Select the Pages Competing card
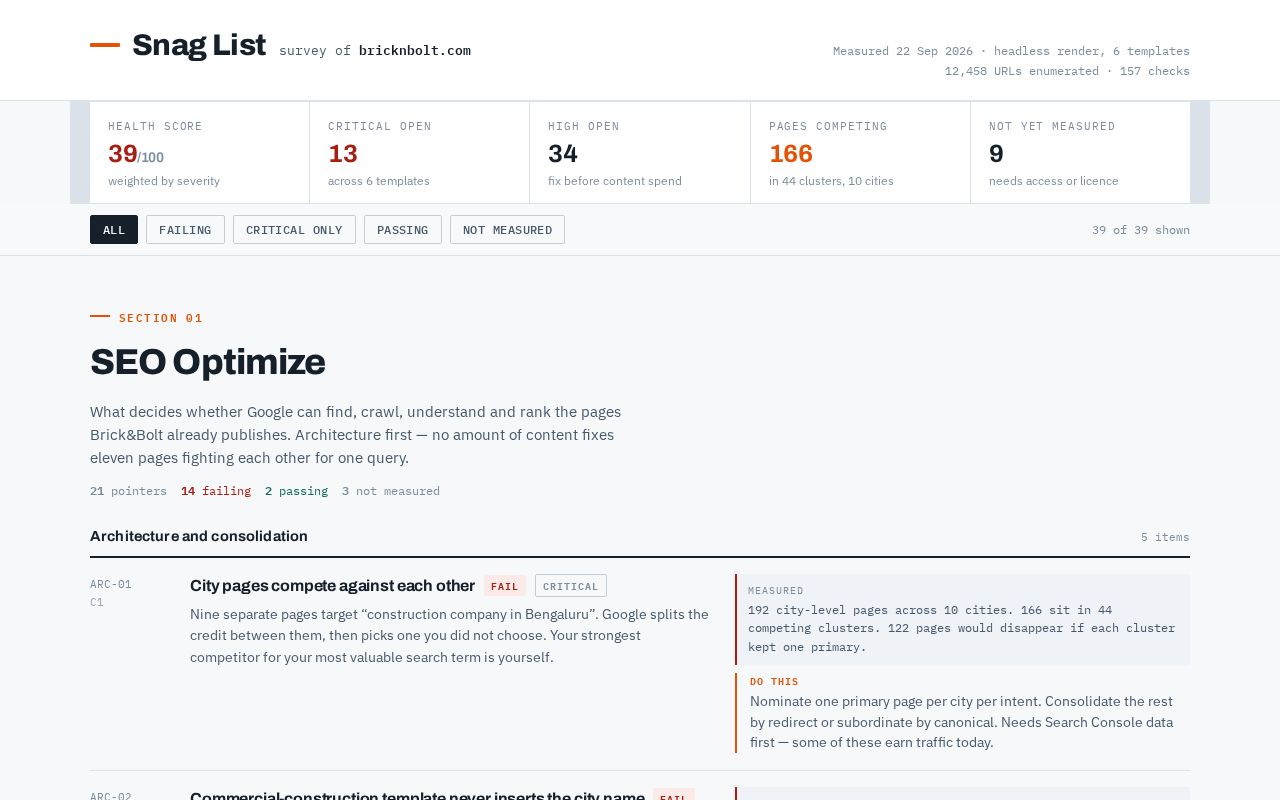 [861, 153]
